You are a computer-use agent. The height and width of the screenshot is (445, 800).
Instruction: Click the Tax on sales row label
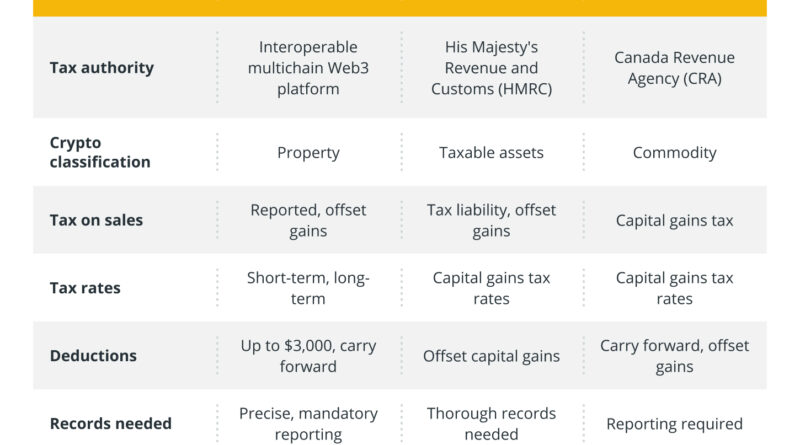(x=98, y=220)
